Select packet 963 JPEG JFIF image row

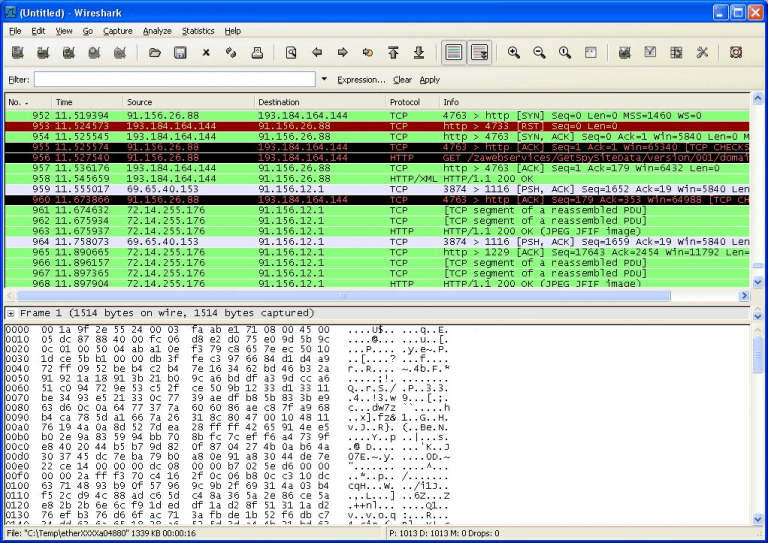click(377, 231)
